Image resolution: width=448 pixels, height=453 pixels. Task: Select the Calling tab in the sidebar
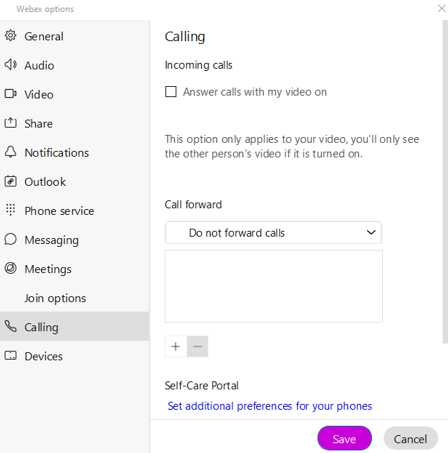pos(74,326)
